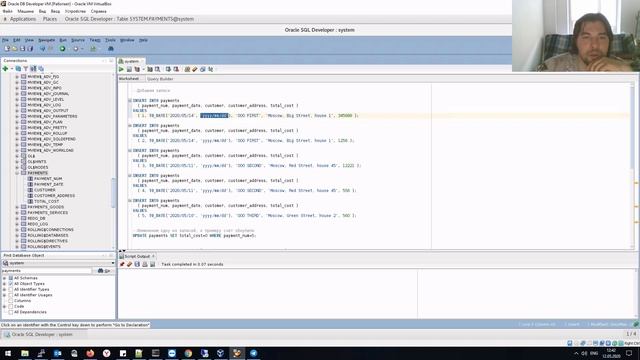Open the Applications menu in the top panel
This screenshot has width=640, height=360.
pos(23,19)
